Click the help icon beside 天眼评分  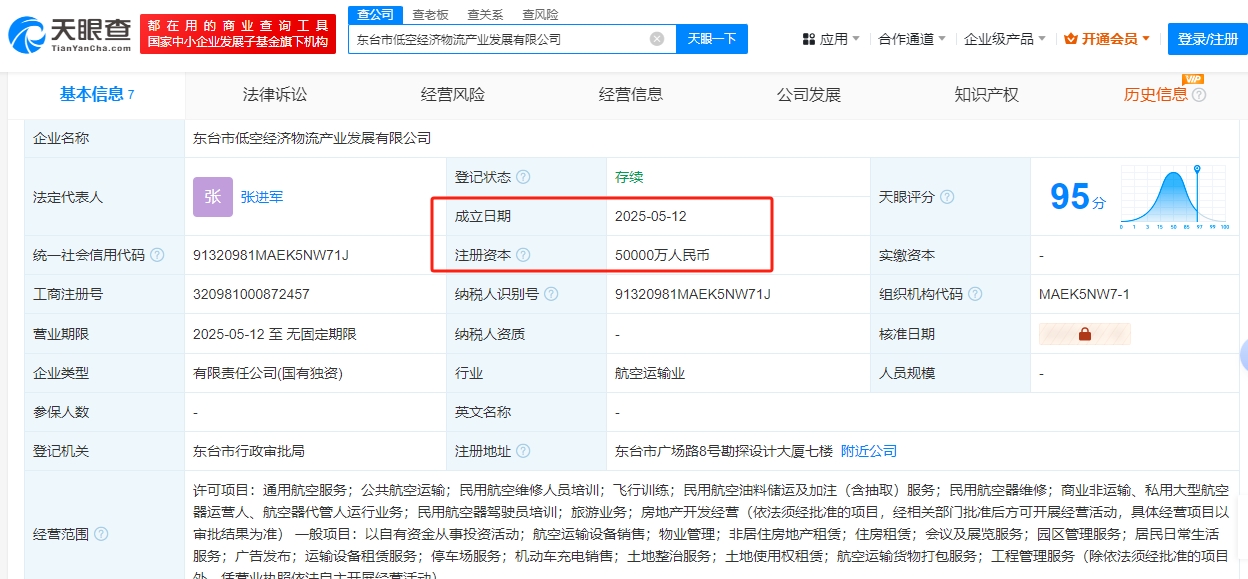(947, 197)
